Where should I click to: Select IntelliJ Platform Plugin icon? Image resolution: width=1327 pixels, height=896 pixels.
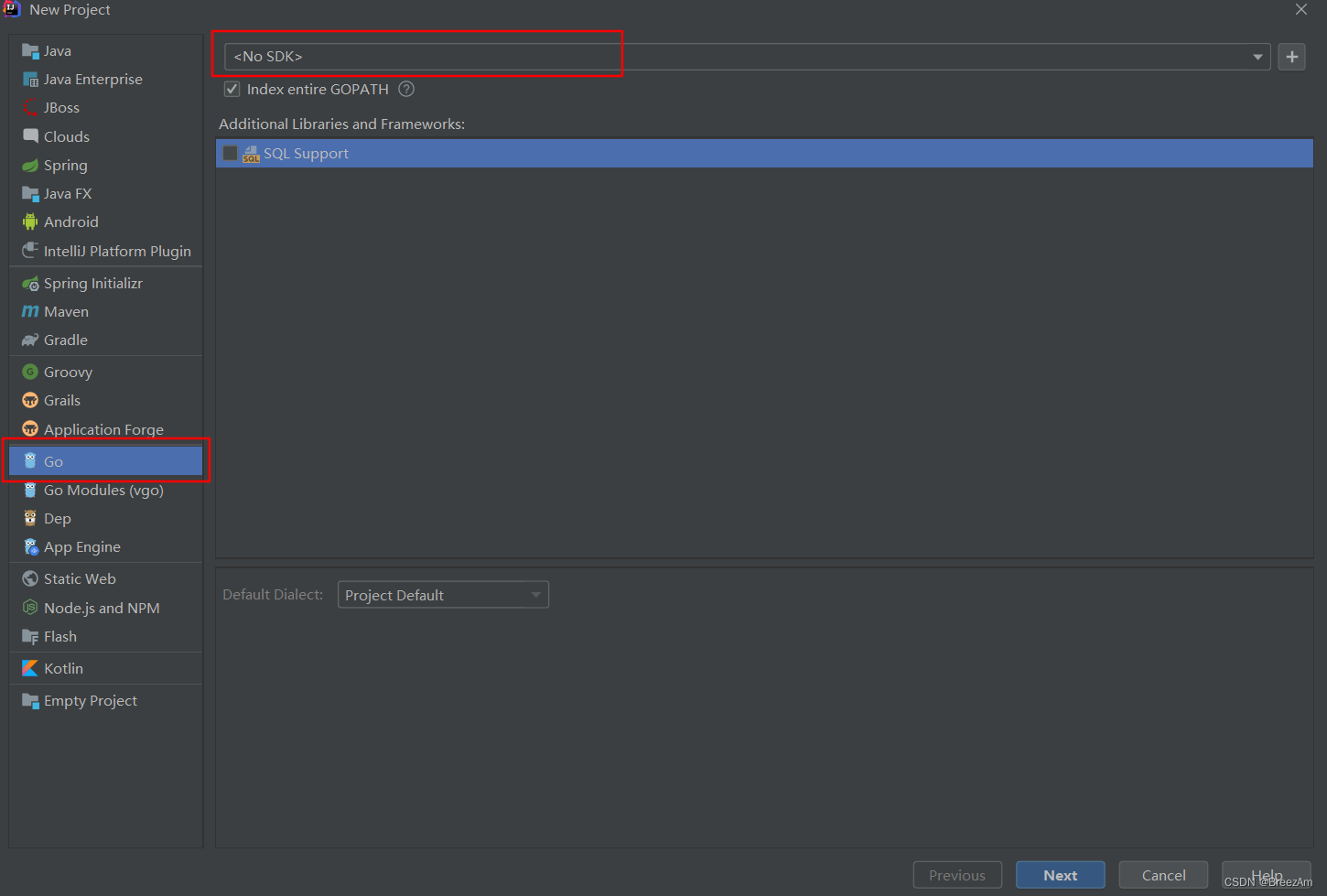tap(30, 251)
